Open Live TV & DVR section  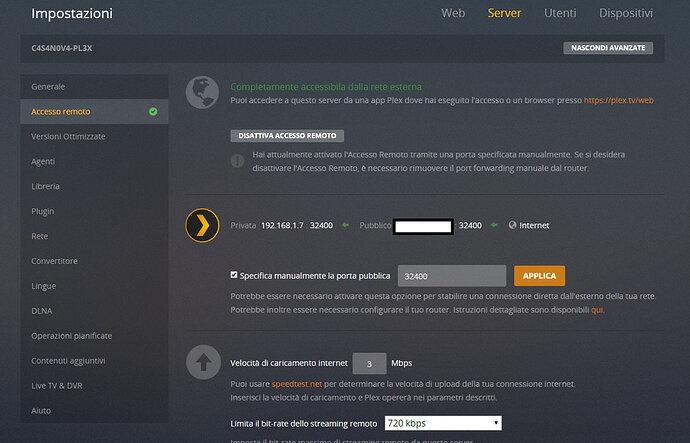click(x=94, y=386)
